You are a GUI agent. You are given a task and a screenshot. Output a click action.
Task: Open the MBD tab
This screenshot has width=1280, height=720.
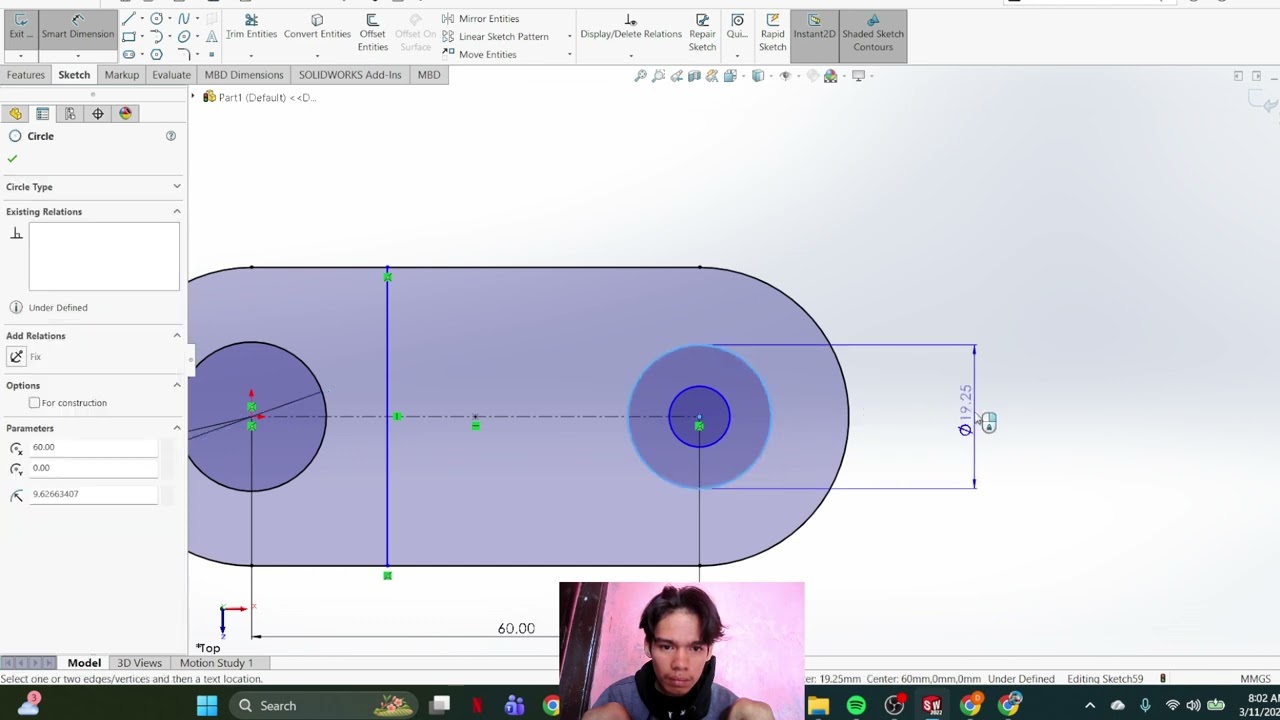[429, 75]
